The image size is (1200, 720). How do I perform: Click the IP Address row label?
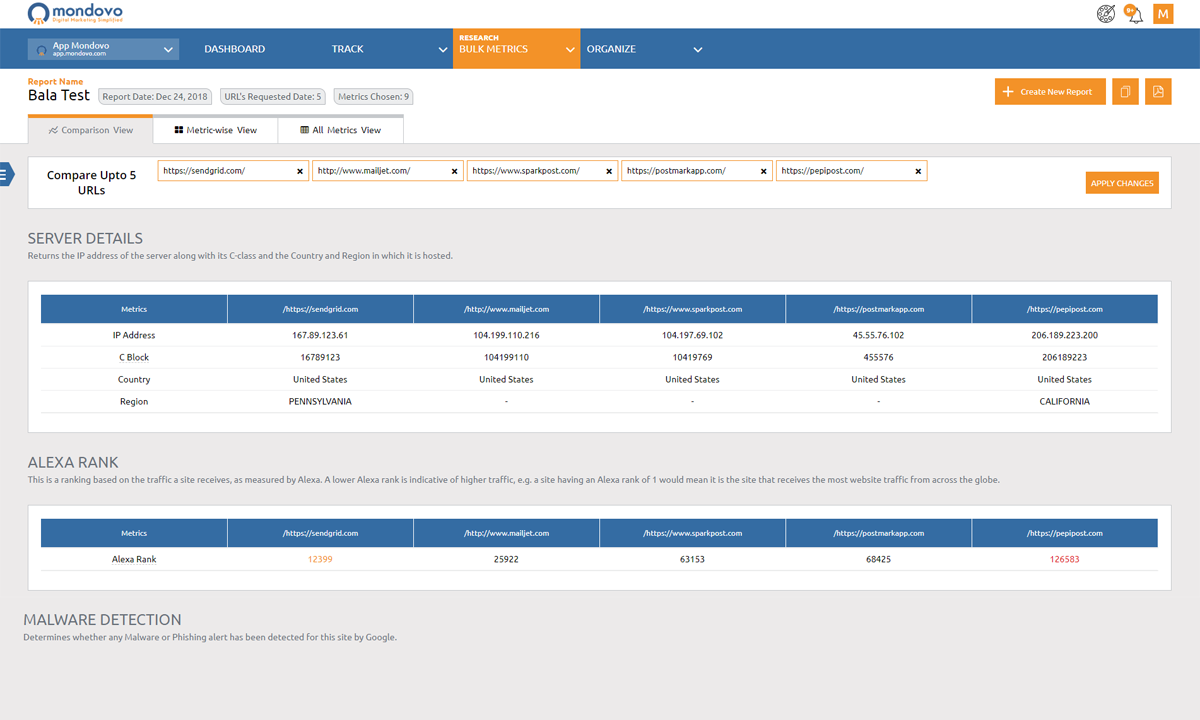[134, 335]
